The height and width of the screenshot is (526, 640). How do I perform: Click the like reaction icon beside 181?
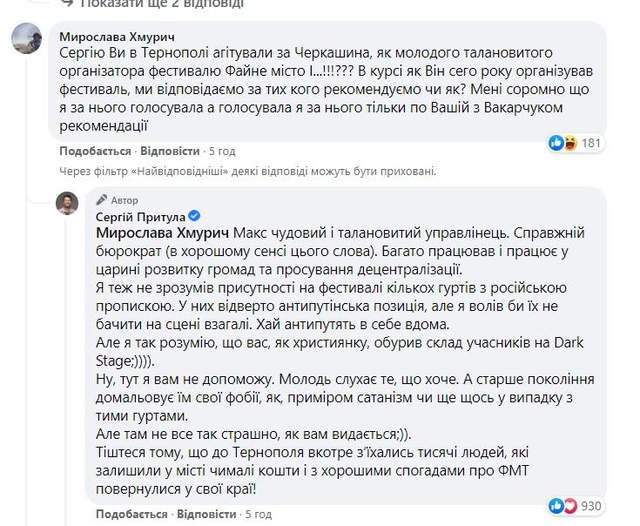pos(556,143)
